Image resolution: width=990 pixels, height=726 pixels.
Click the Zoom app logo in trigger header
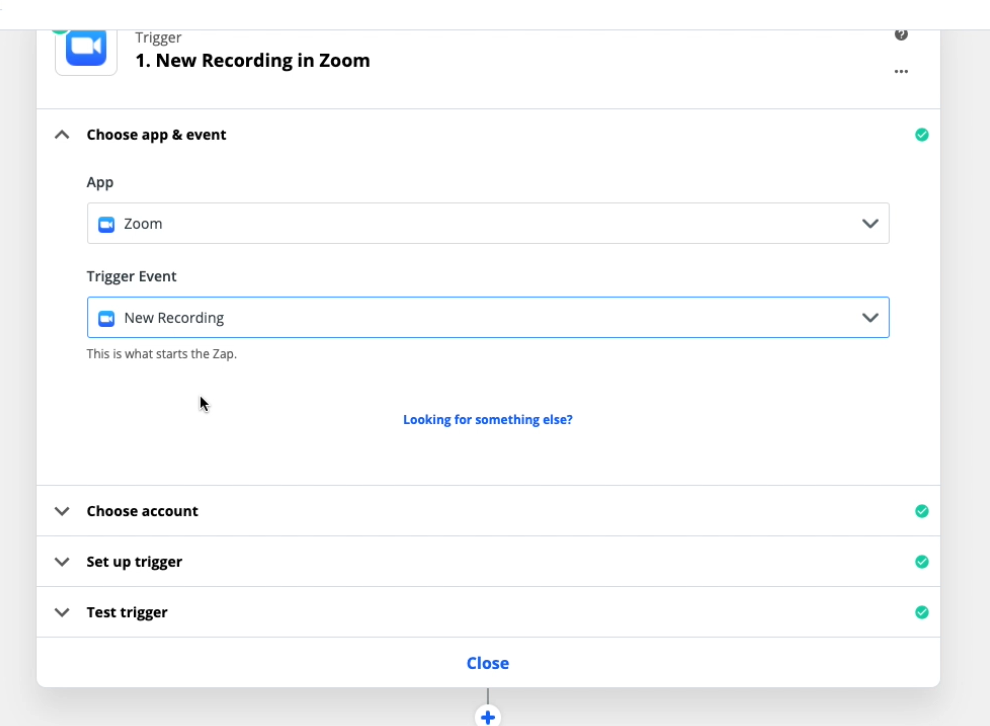86,48
